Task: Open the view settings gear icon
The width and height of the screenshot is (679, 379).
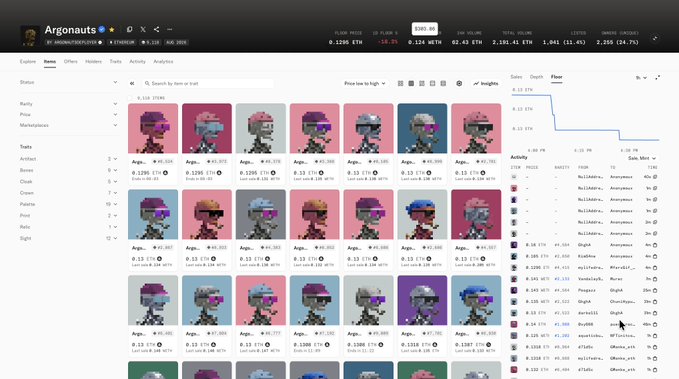Action: (459, 83)
